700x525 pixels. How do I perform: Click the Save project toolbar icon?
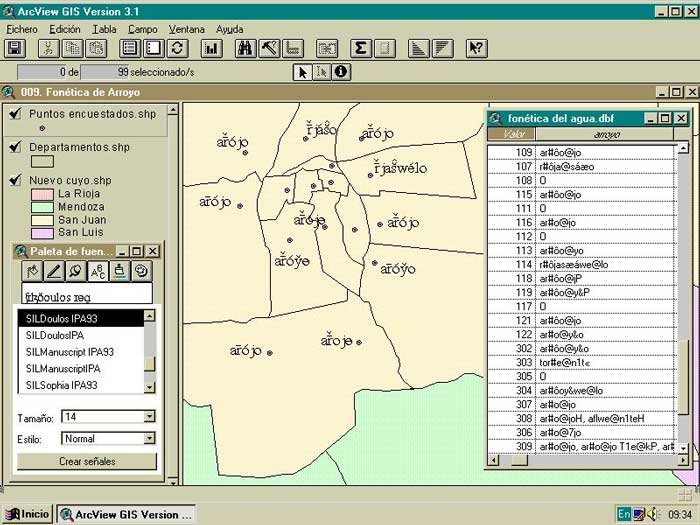pos(15,49)
